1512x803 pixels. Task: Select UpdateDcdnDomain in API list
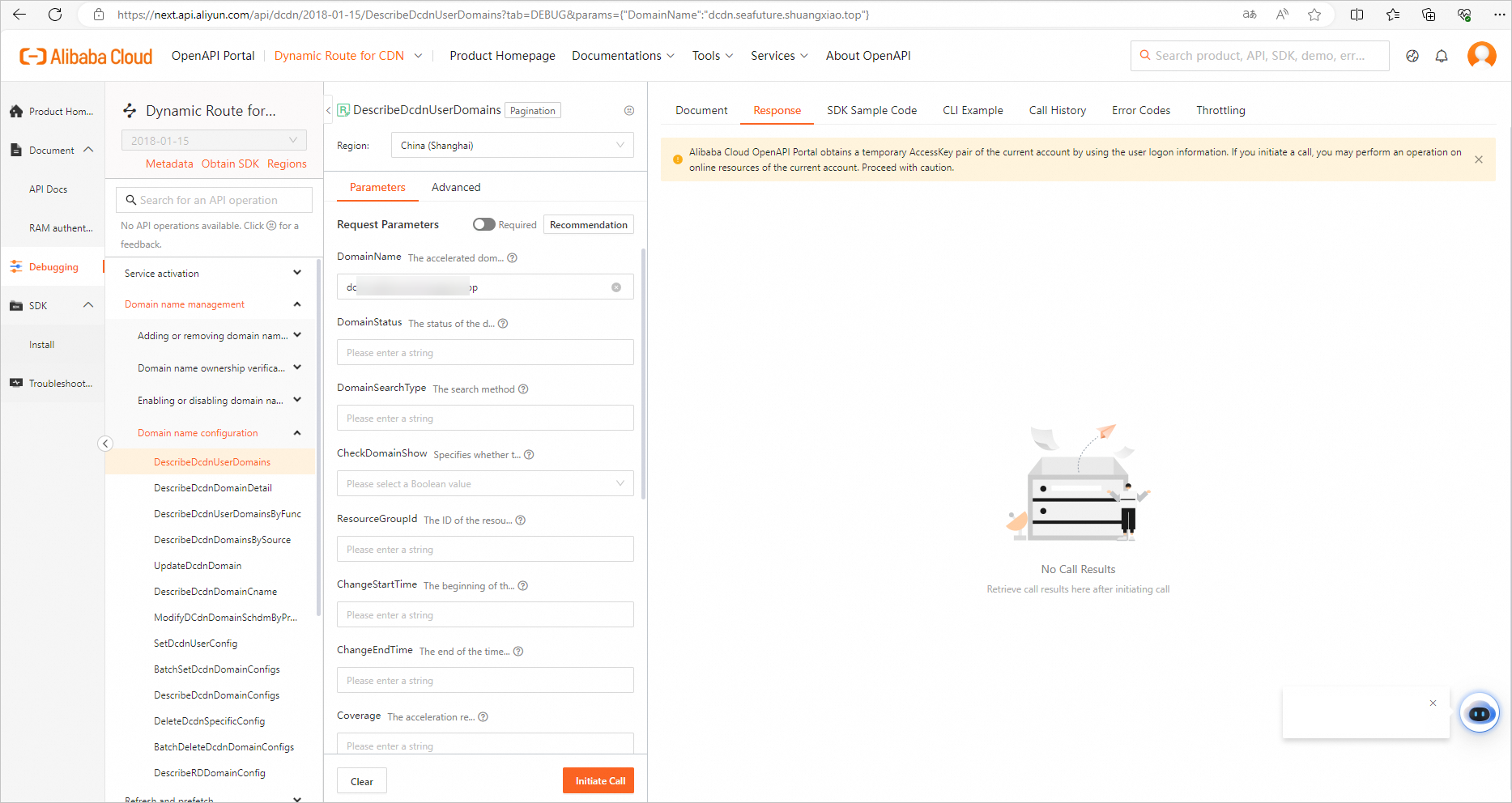click(198, 566)
